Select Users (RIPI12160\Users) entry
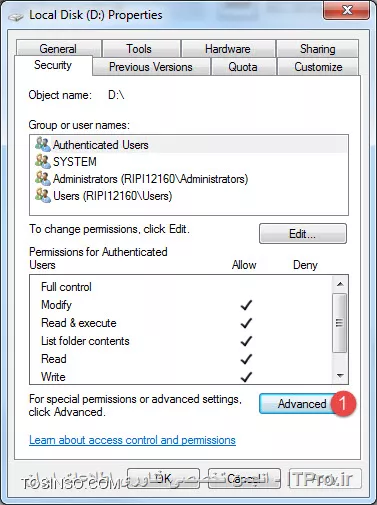377x505 pixels. pos(189,196)
